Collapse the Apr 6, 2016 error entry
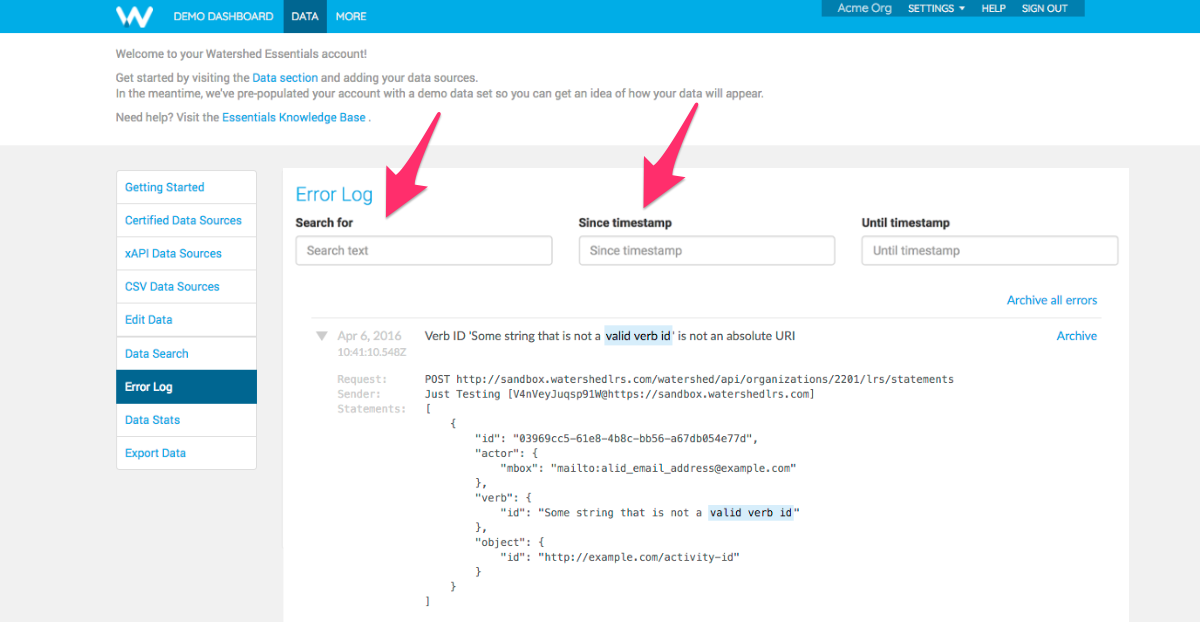This screenshot has width=1200, height=622. click(321, 336)
